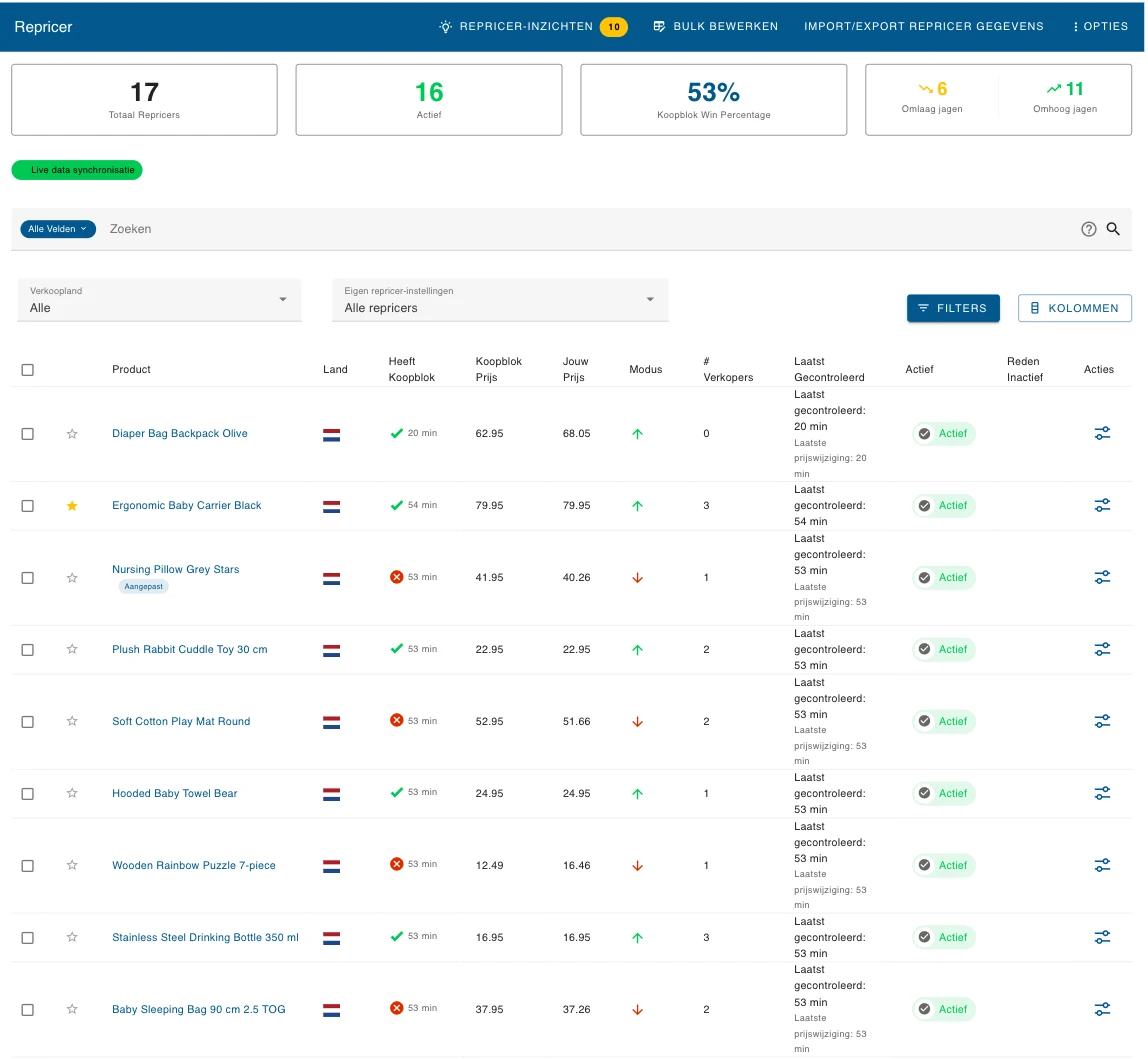Click the Omlaag jagen stat tile
This screenshot has width=1148, height=1059.
point(932,99)
